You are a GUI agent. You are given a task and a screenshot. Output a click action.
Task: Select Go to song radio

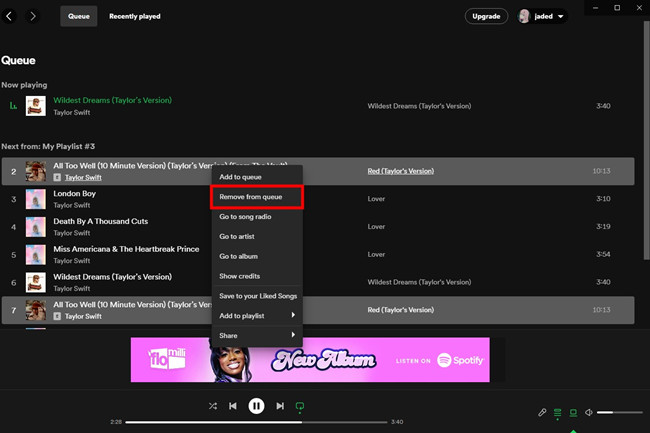click(257, 217)
